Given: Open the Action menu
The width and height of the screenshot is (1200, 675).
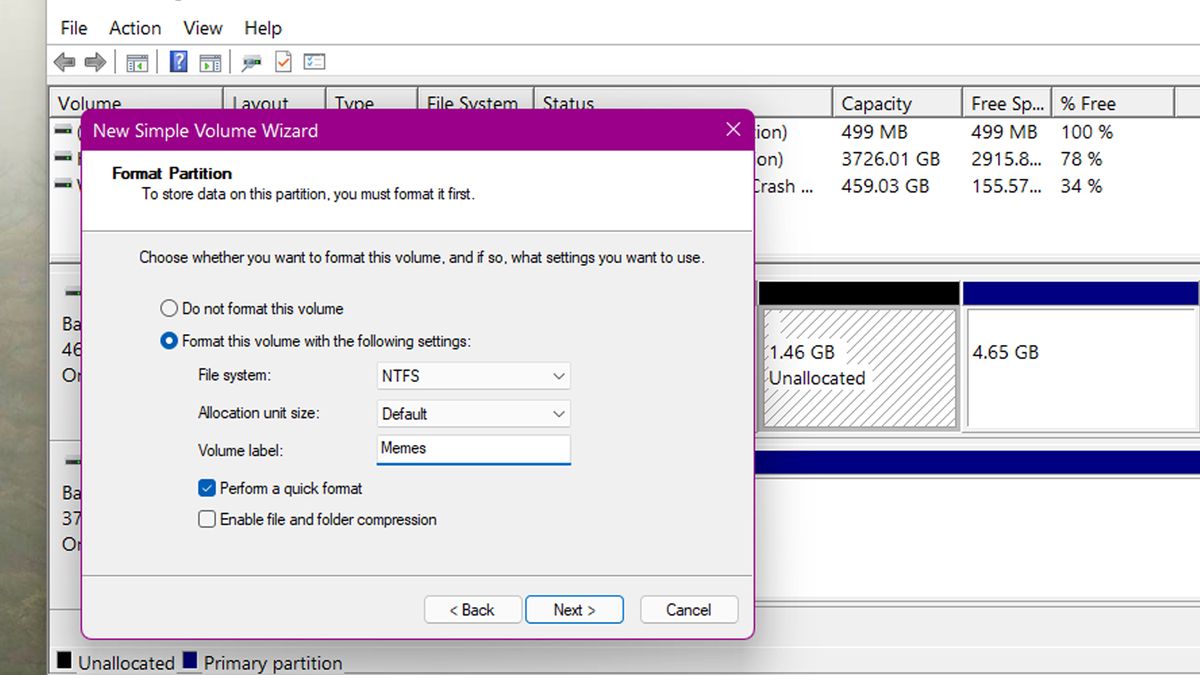Looking at the screenshot, I should point(135,28).
